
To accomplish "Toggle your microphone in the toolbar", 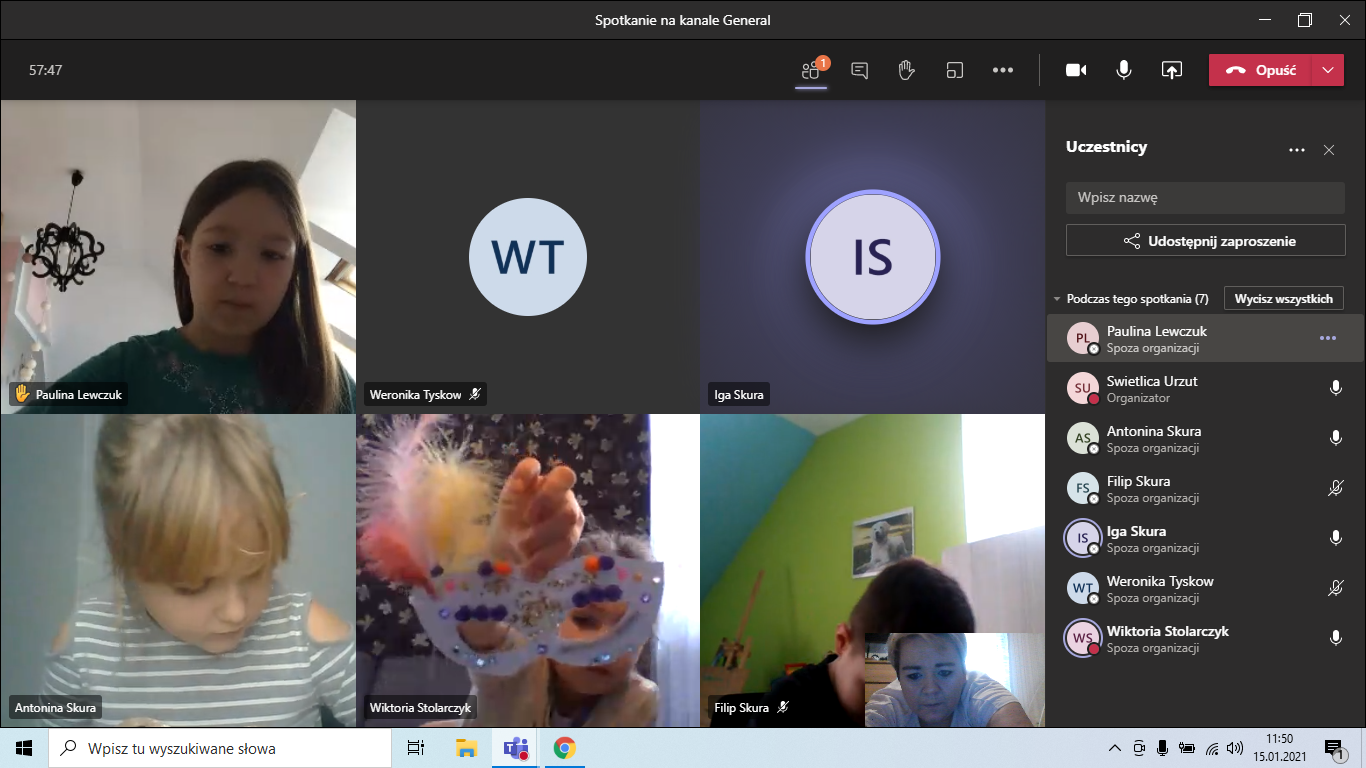I will [1124, 70].
